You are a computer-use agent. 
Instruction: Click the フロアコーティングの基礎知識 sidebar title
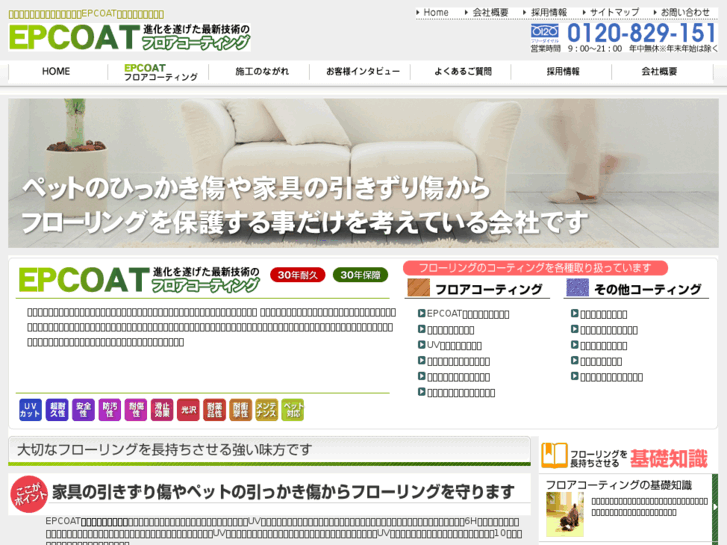click(619, 485)
